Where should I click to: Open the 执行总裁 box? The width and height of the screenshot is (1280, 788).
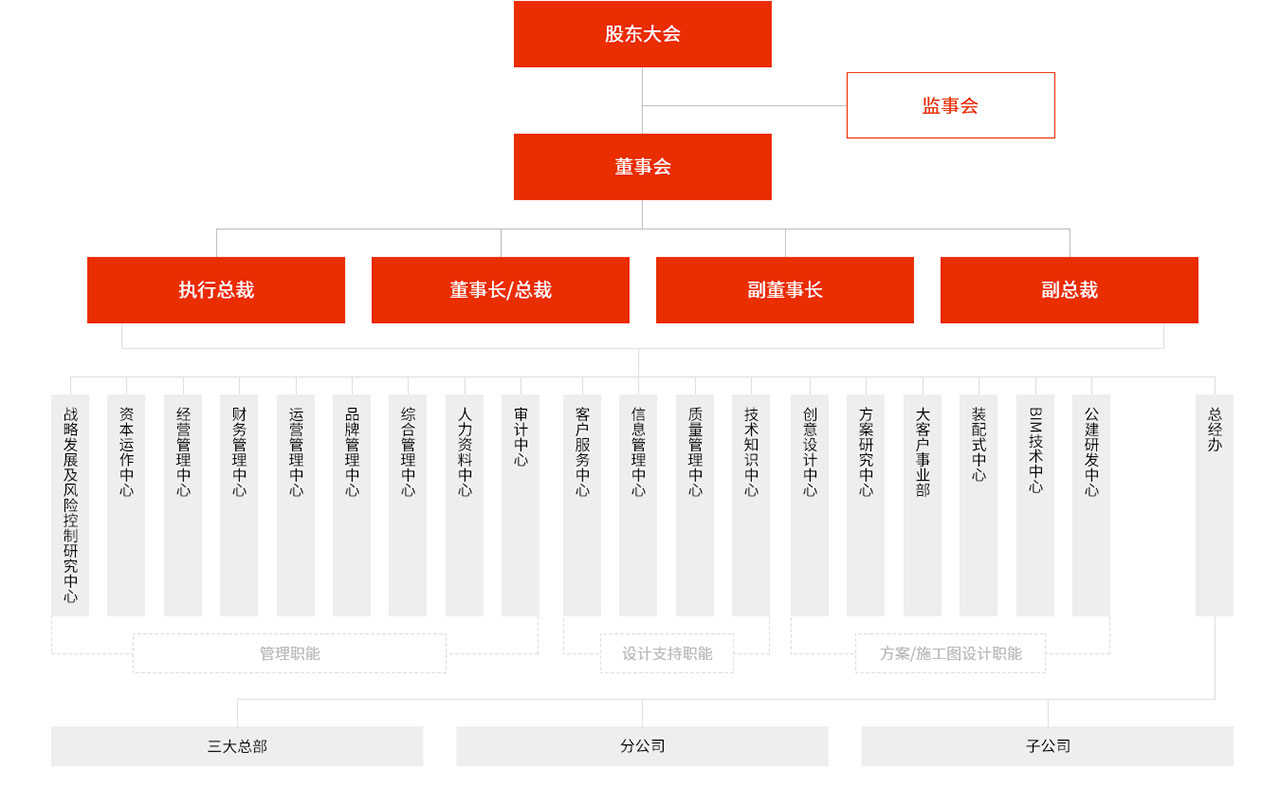[x=216, y=290]
